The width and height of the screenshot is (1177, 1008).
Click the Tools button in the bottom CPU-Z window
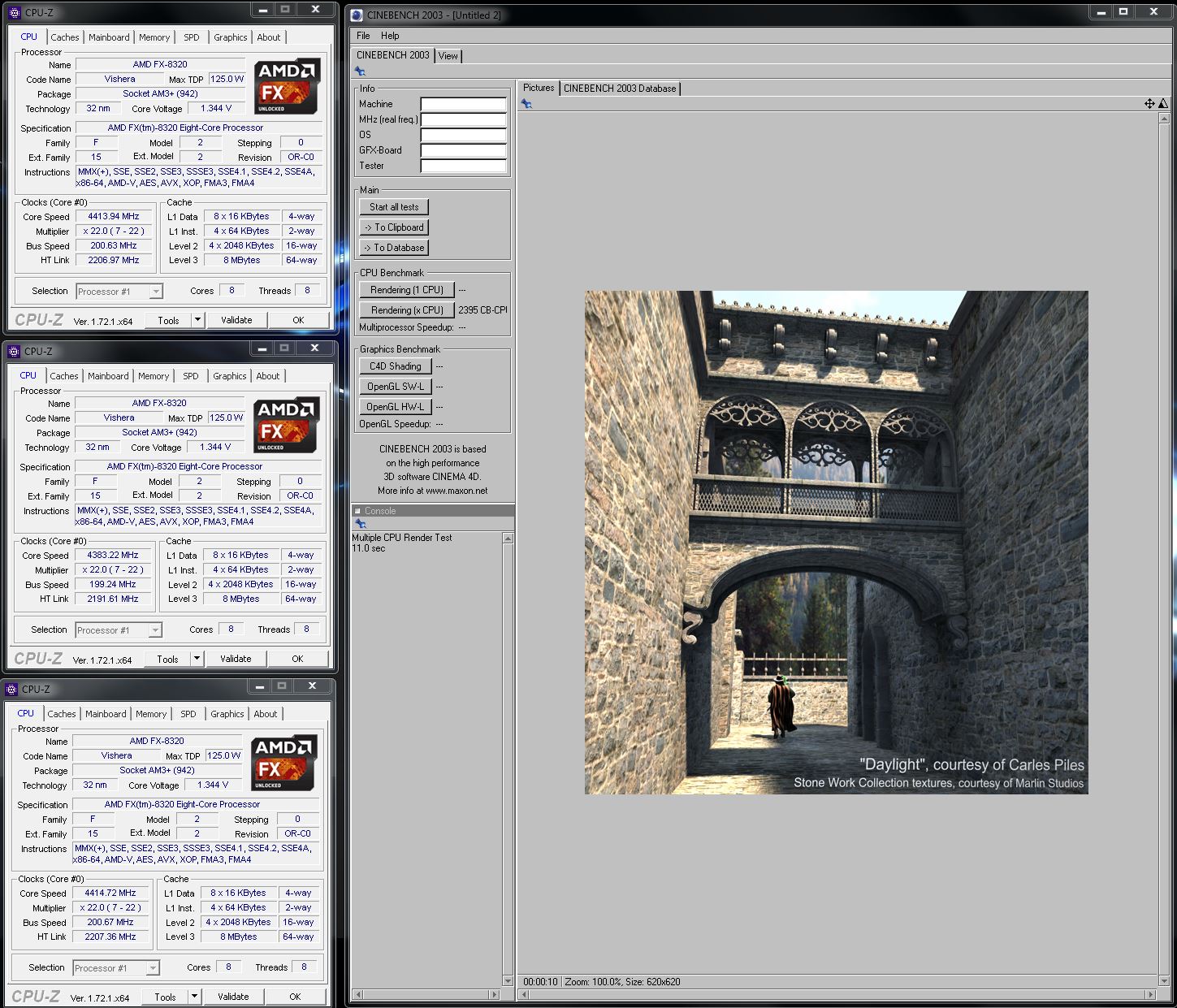(165, 997)
